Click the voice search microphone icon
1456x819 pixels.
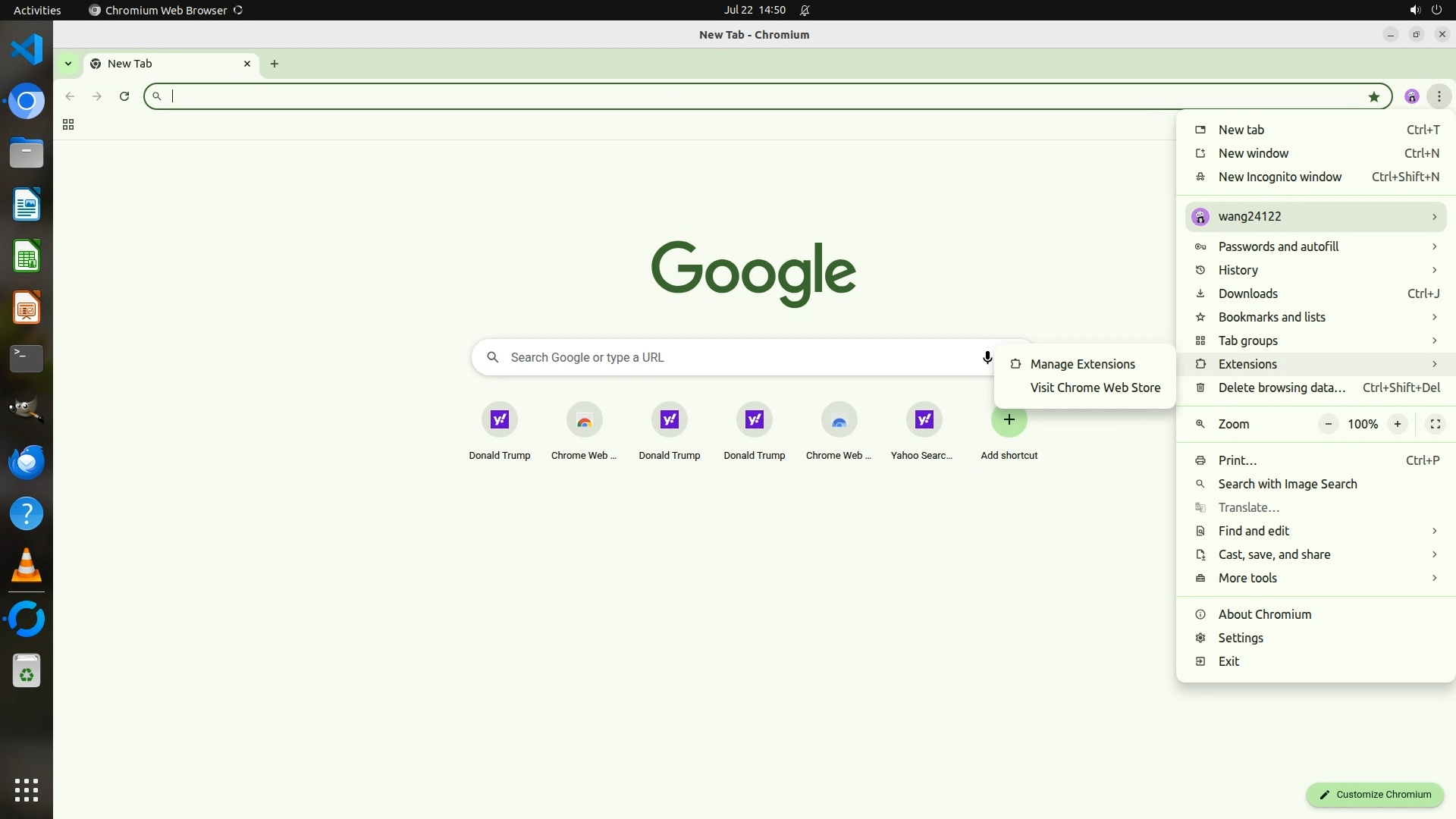[987, 357]
